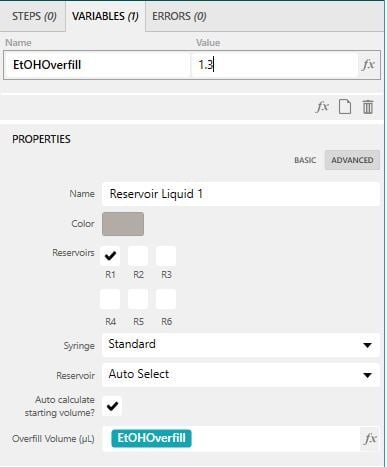The height and width of the screenshot is (467, 387).
Task: Enable the R2 reservoir checkbox
Action: 138,256
